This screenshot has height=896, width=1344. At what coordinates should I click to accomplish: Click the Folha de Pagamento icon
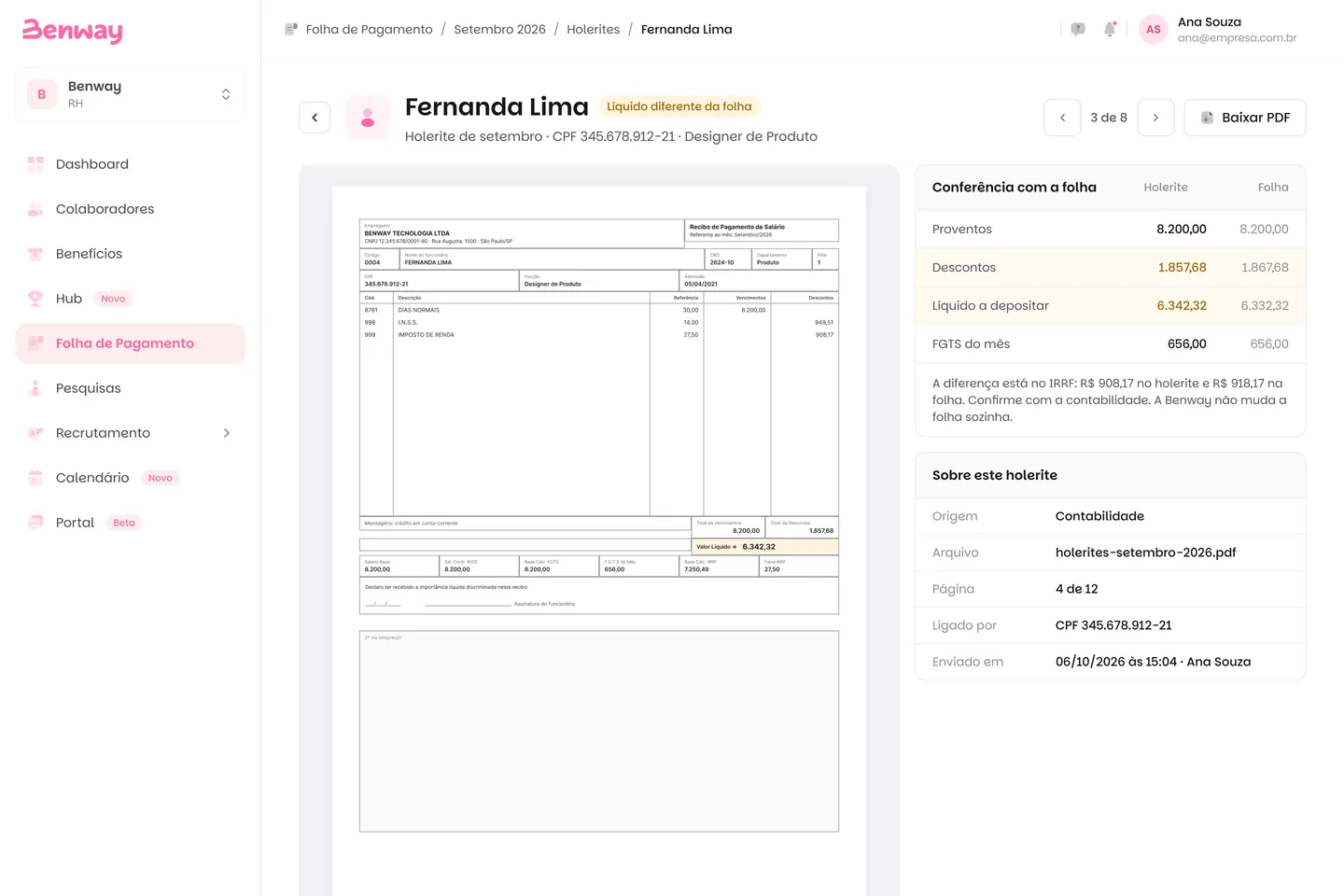[35, 343]
